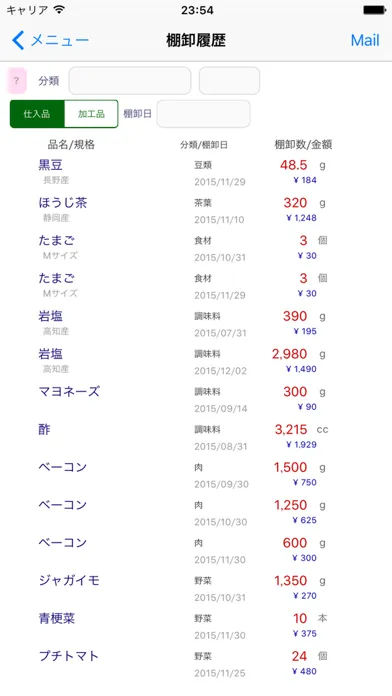
Task: Tap the pink question mark help icon
Action: (17, 81)
